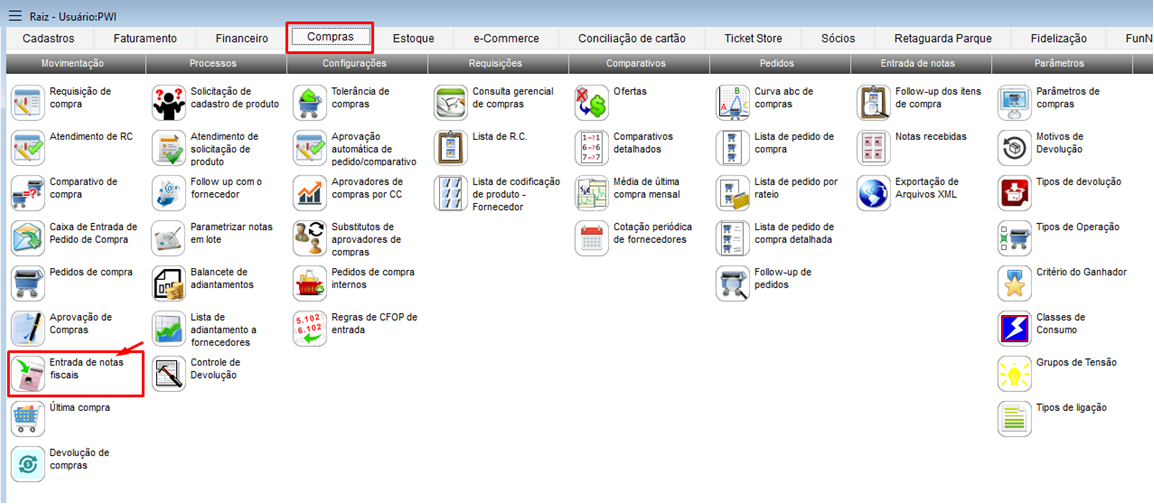Launch the Controle de Devolução icon

pyautogui.click(x=169, y=374)
